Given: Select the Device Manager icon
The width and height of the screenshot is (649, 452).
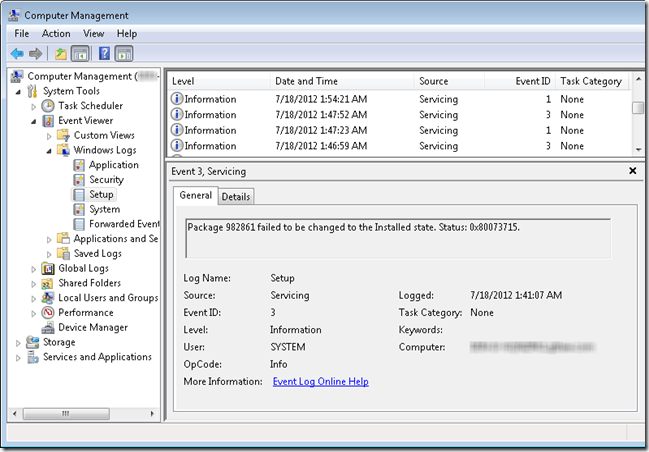Looking at the screenshot, I should point(47,327).
